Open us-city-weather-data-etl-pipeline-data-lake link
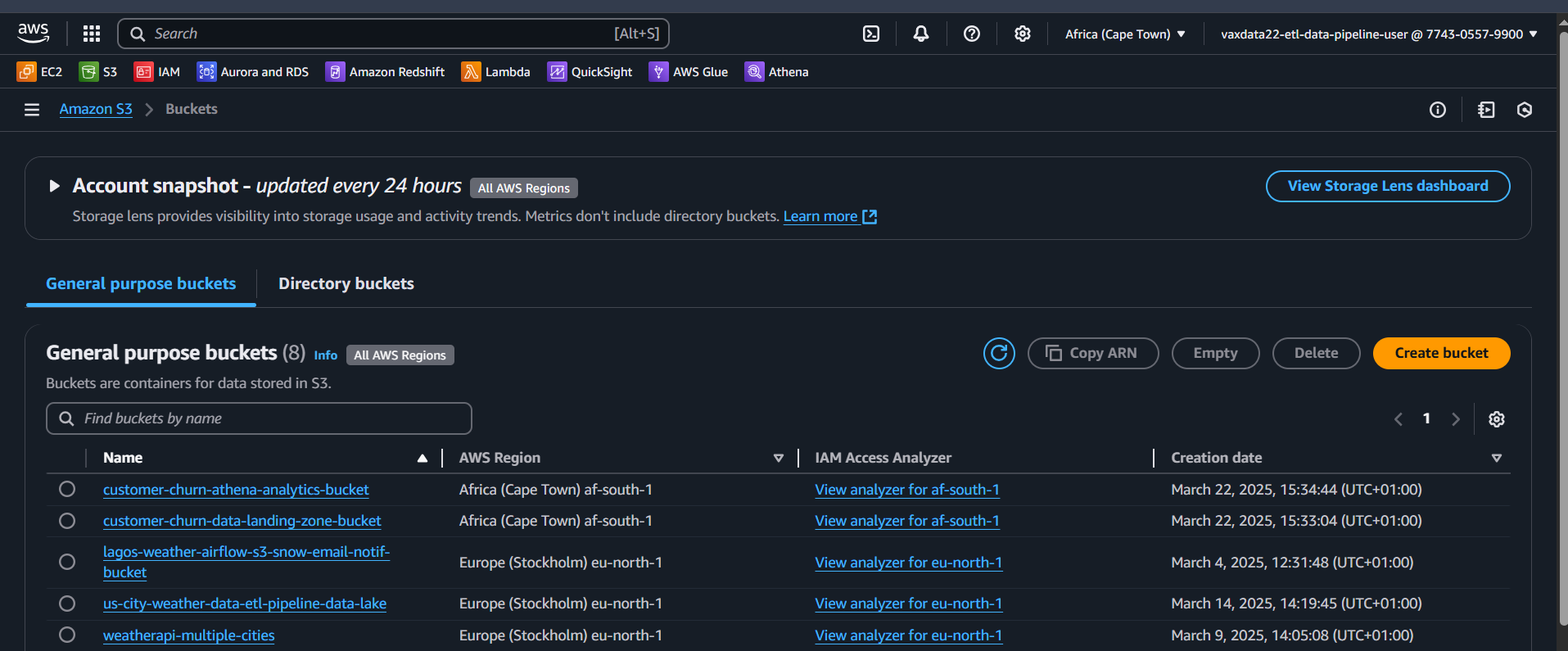The height and width of the screenshot is (651, 1568). tap(245, 604)
